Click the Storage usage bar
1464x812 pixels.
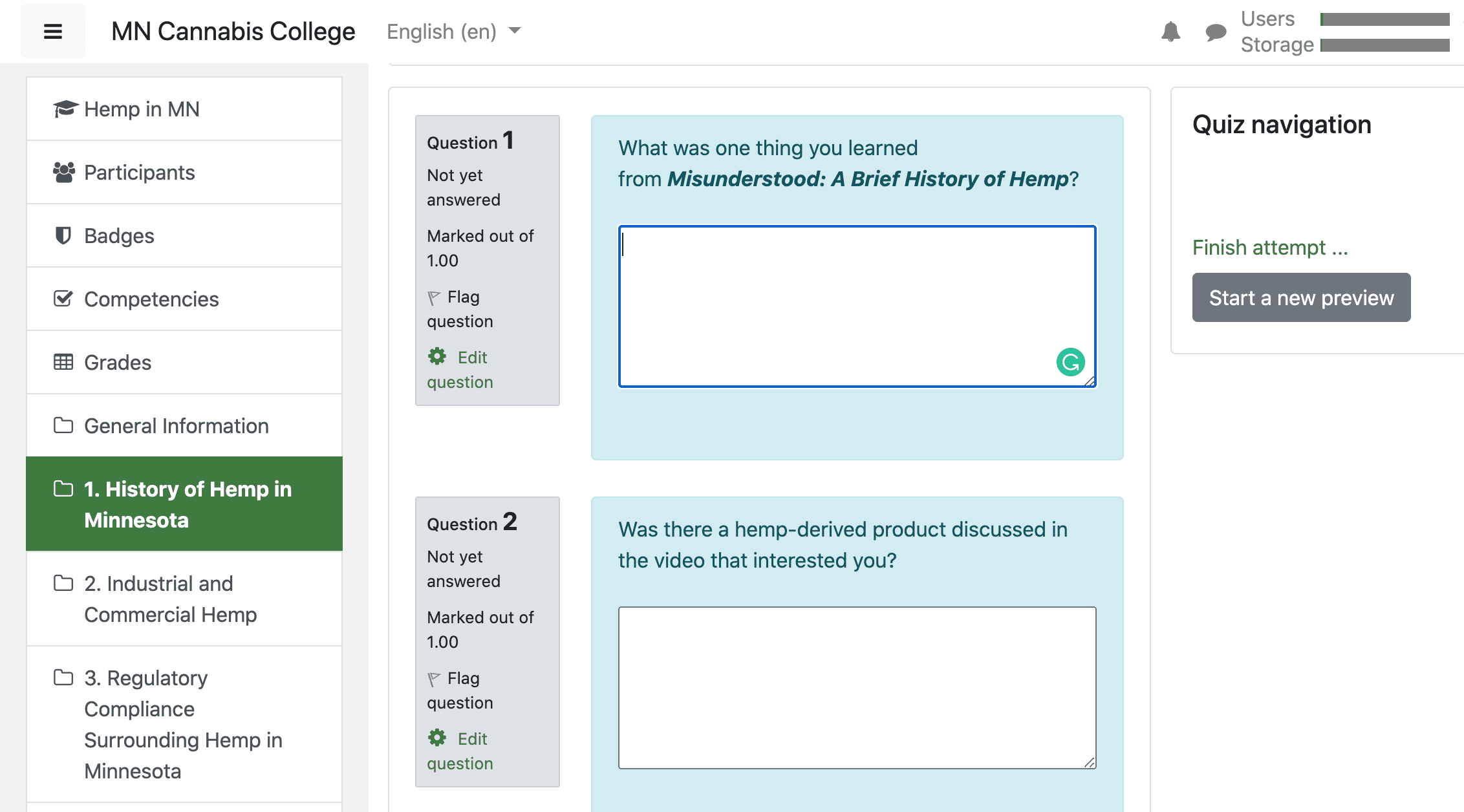pos(1384,45)
